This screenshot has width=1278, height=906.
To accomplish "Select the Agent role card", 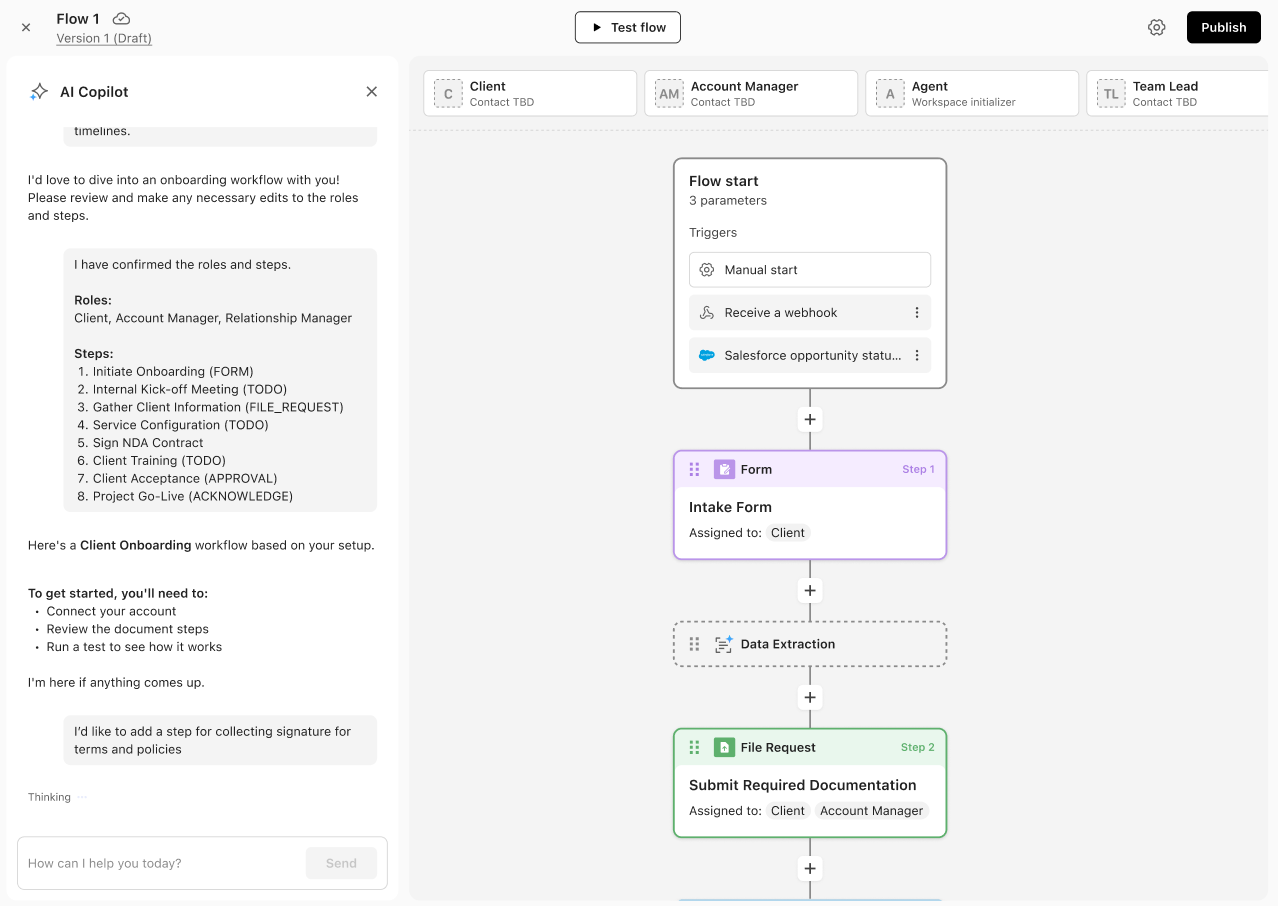I will (x=972, y=93).
